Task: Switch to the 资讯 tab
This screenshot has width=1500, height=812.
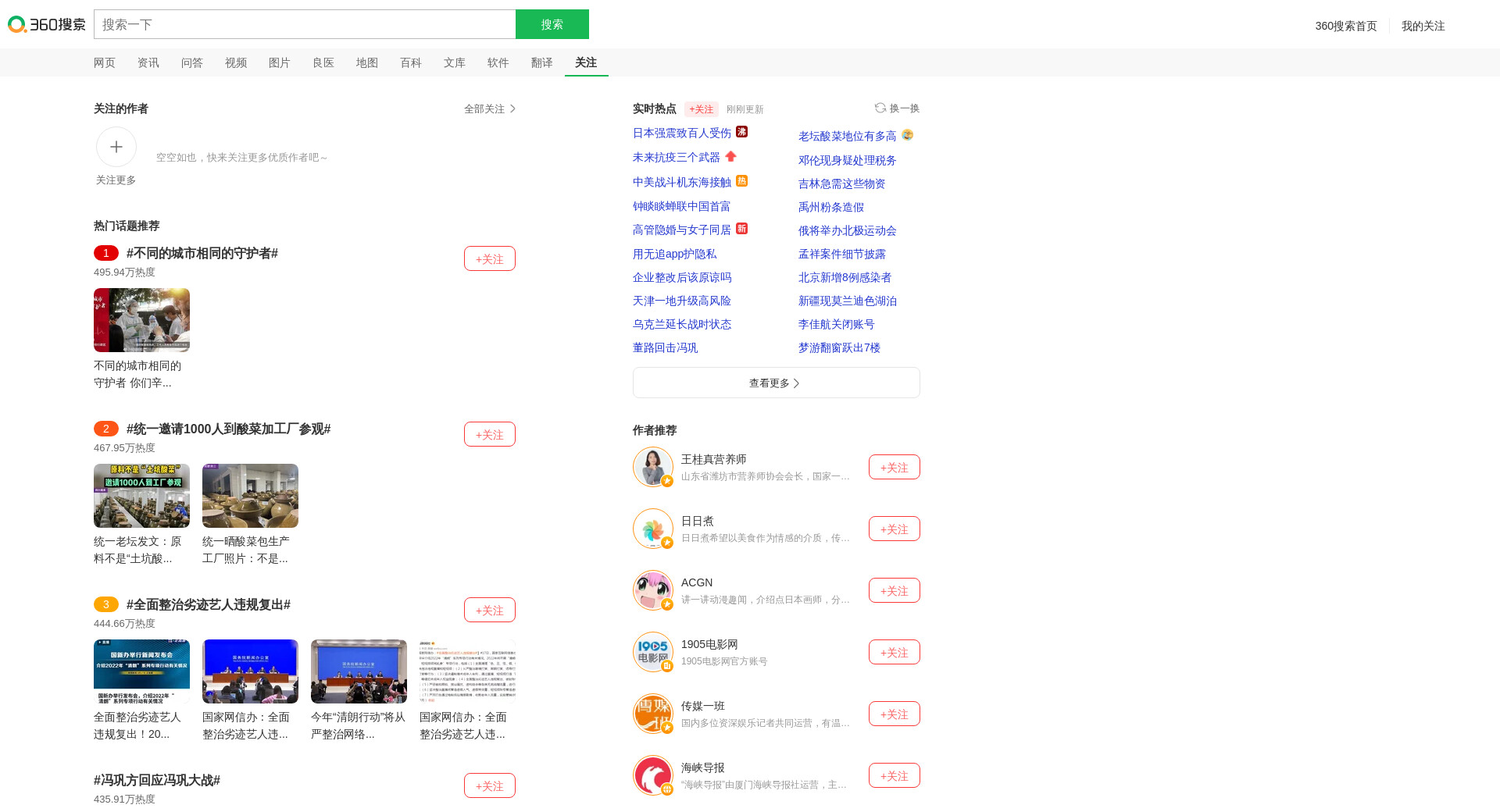Action: (148, 62)
